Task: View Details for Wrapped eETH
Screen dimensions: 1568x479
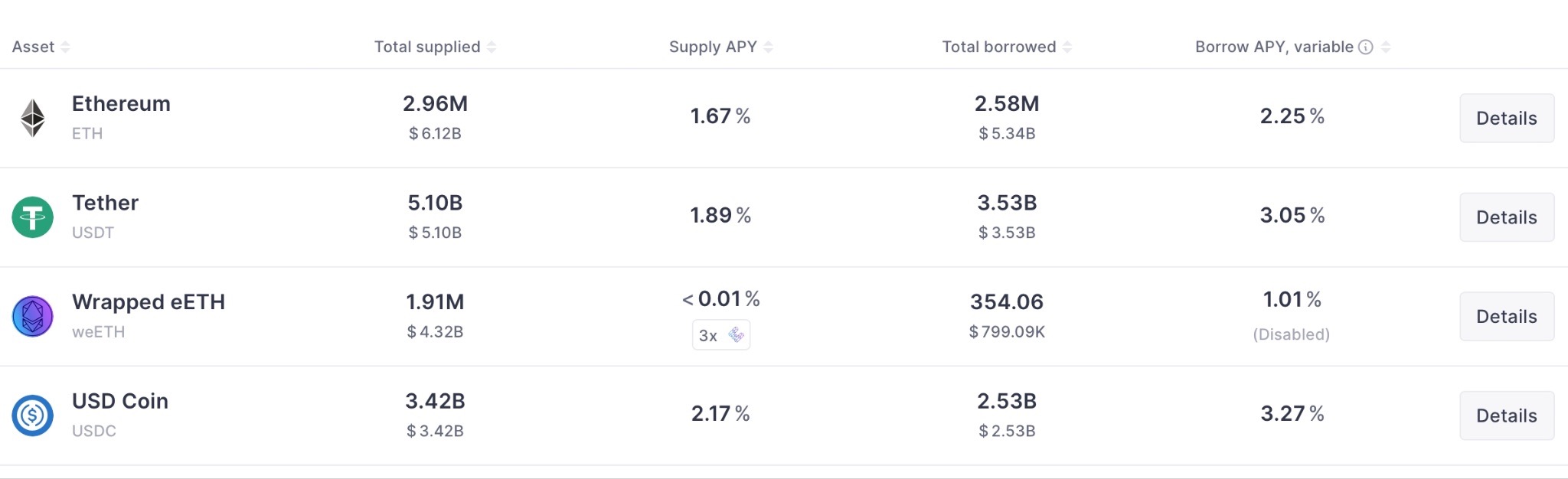Action: click(1506, 317)
